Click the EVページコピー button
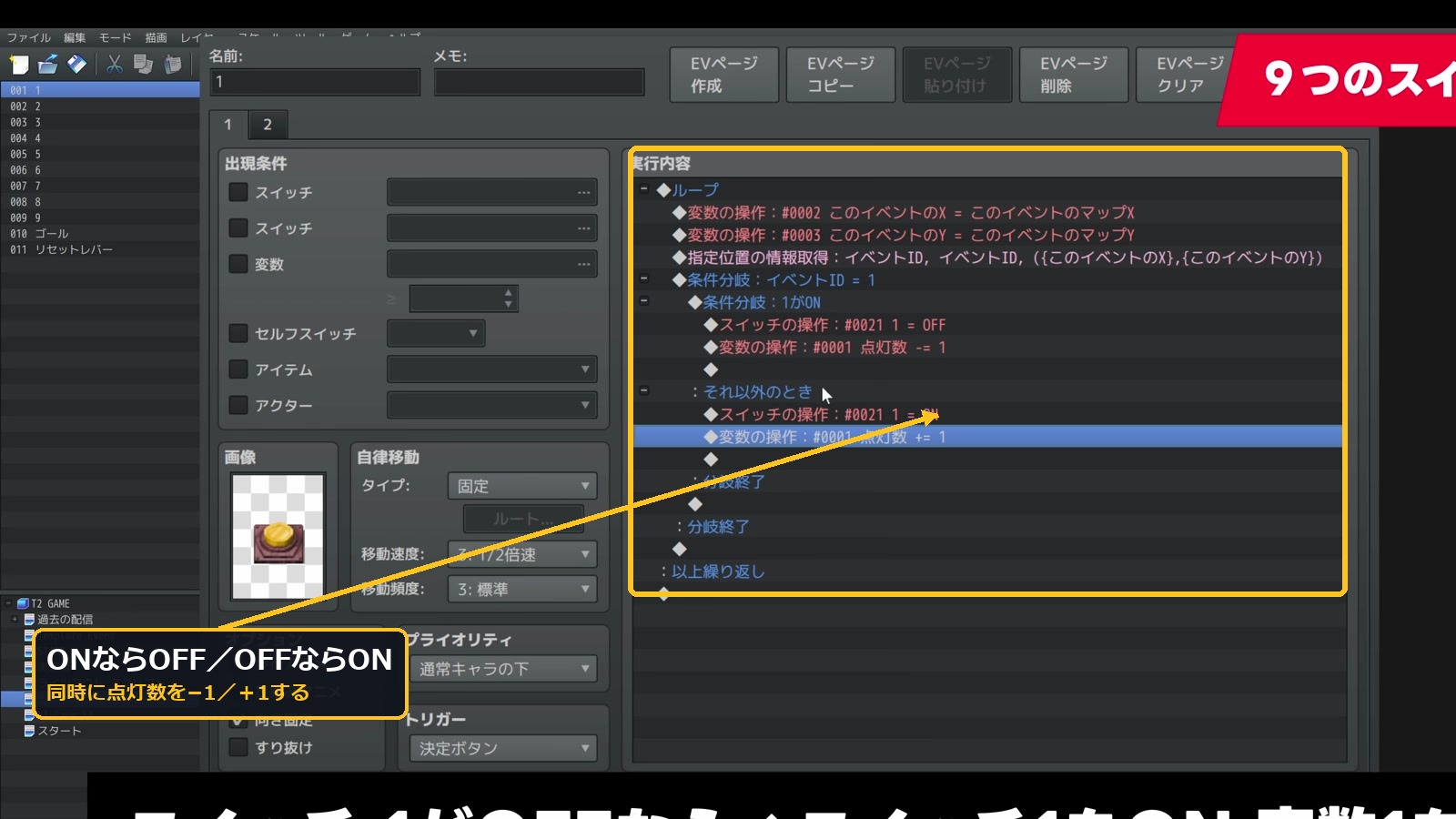1456x819 pixels. (841, 75)
